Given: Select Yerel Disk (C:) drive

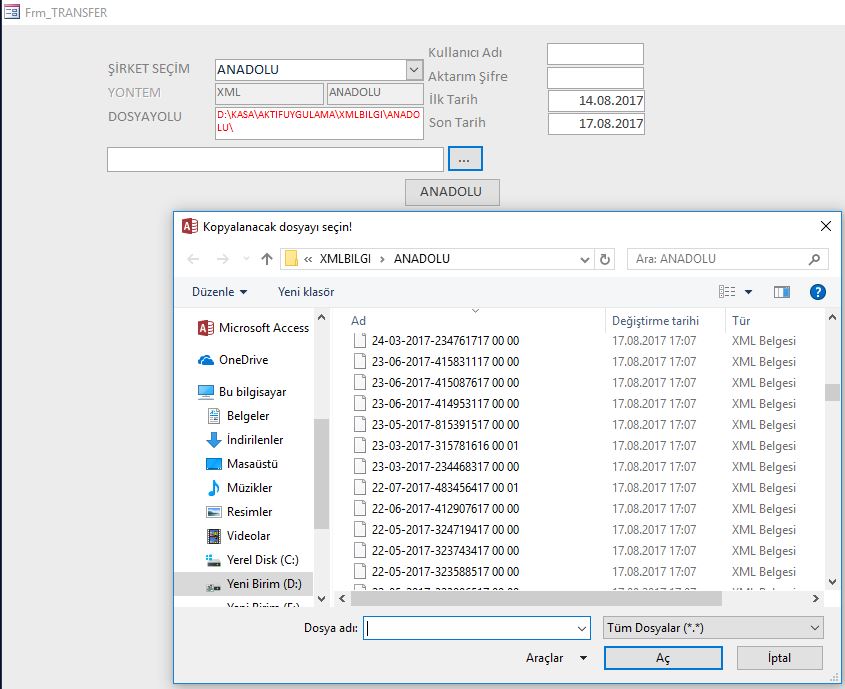Looking at the screenshot, I should point(262,560).
